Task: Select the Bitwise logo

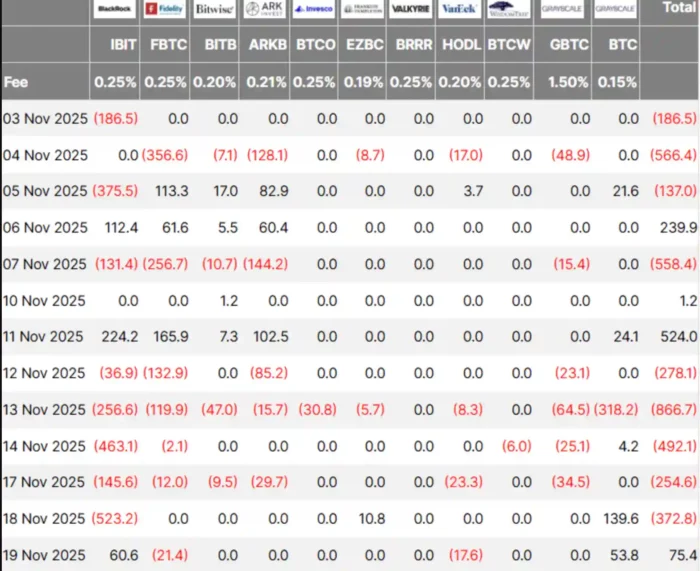Action: click(x=214, y=9)
